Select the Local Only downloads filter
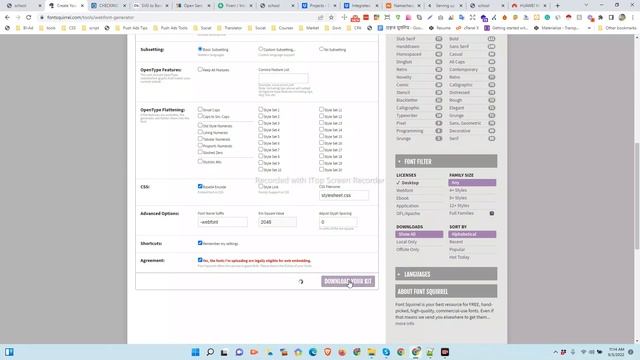Viewport: 640px width, 360px height. pos(406,242)
